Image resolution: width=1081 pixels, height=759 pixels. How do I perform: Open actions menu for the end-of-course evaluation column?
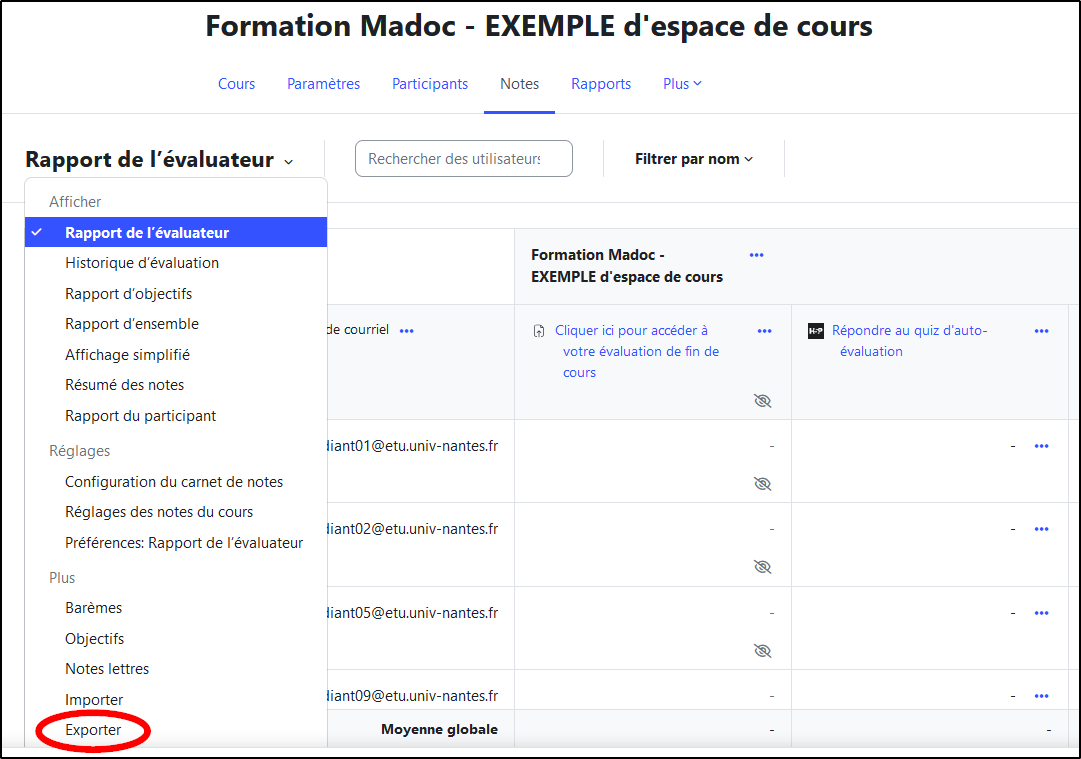tap(765, 331)
